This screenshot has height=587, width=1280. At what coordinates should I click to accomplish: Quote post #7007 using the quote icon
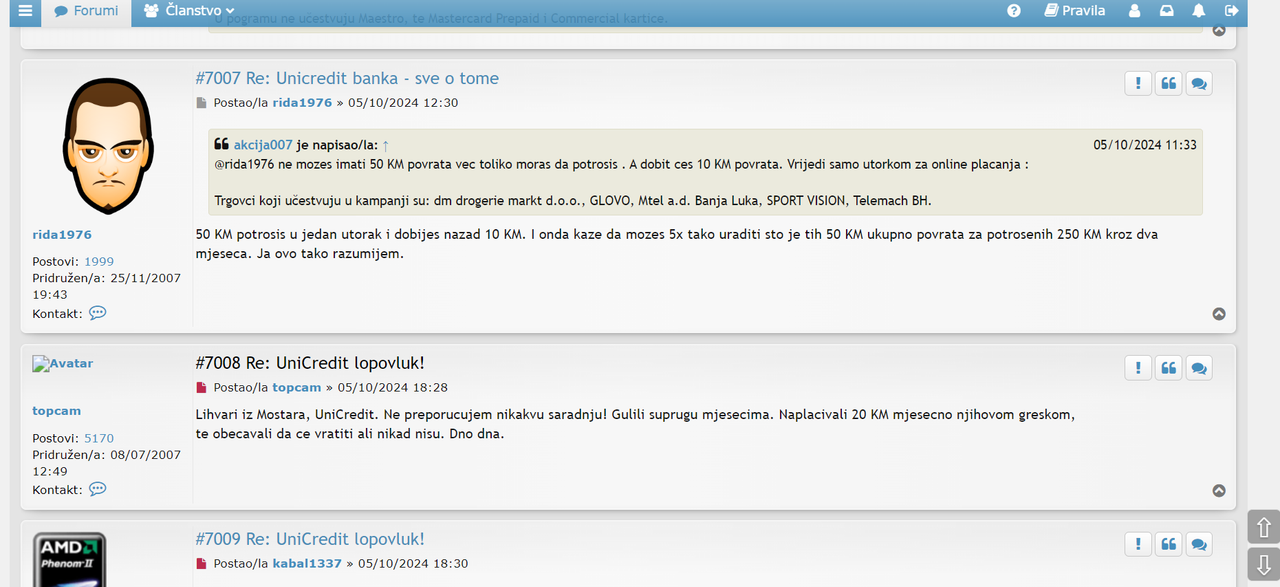tap(1168, 83)
